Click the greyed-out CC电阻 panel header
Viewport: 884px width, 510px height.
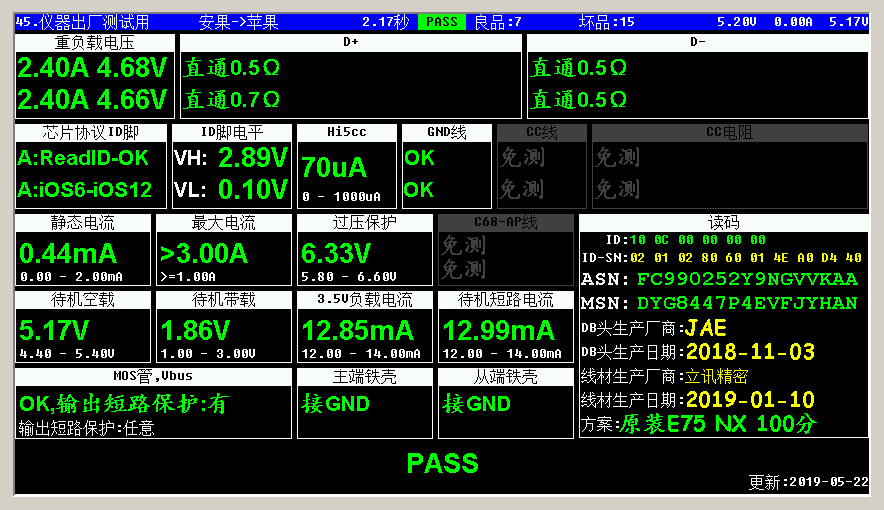coord(729,132)
